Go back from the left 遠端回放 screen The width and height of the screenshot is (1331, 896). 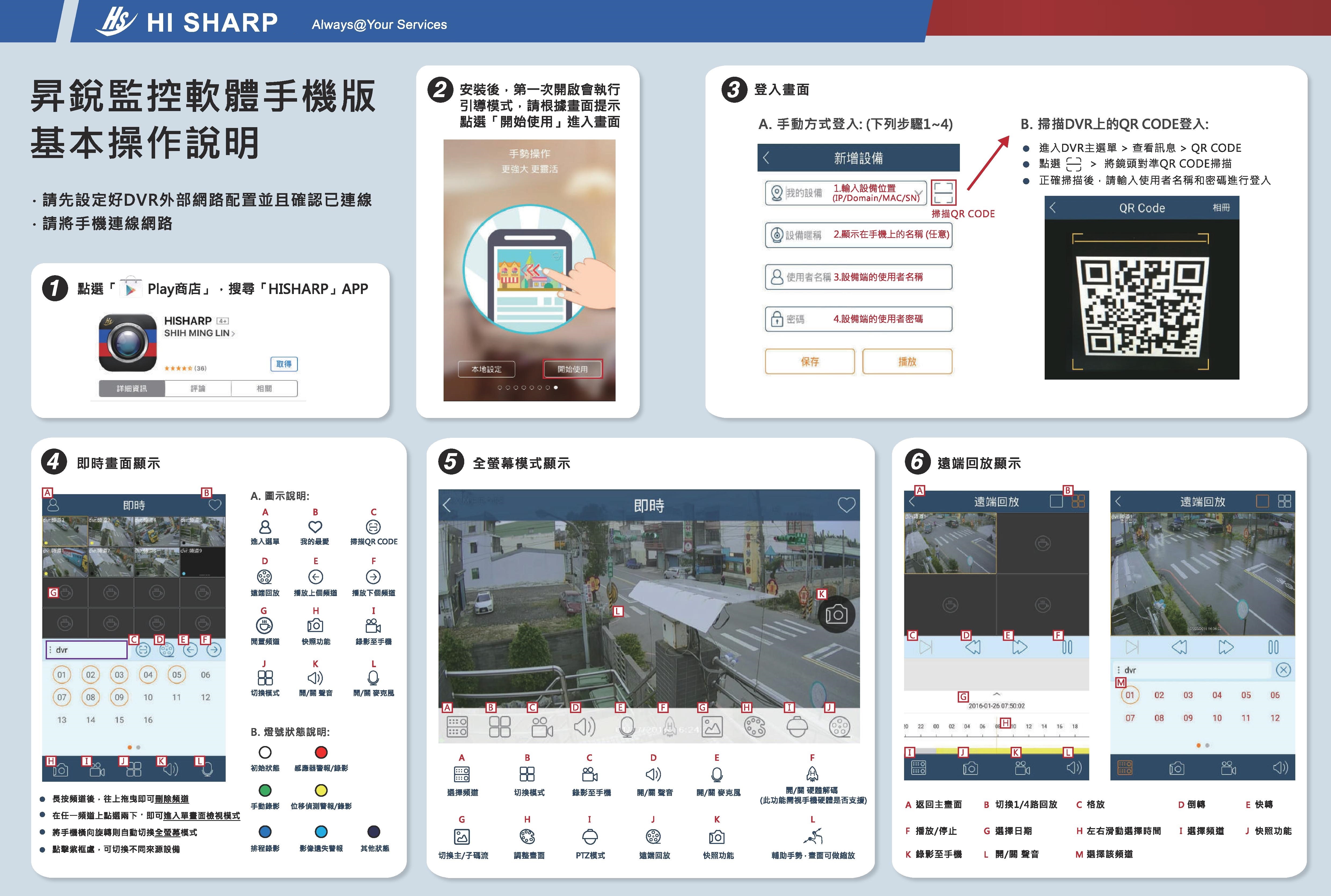point(912,502)
